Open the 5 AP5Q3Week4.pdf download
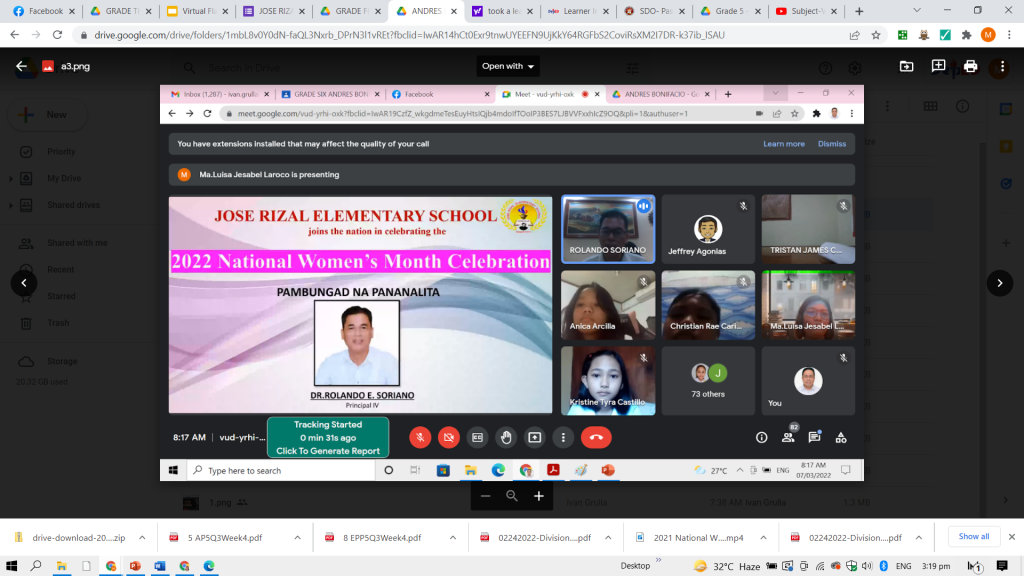Viewport: 1024px width, 576px height. point(225,537)
